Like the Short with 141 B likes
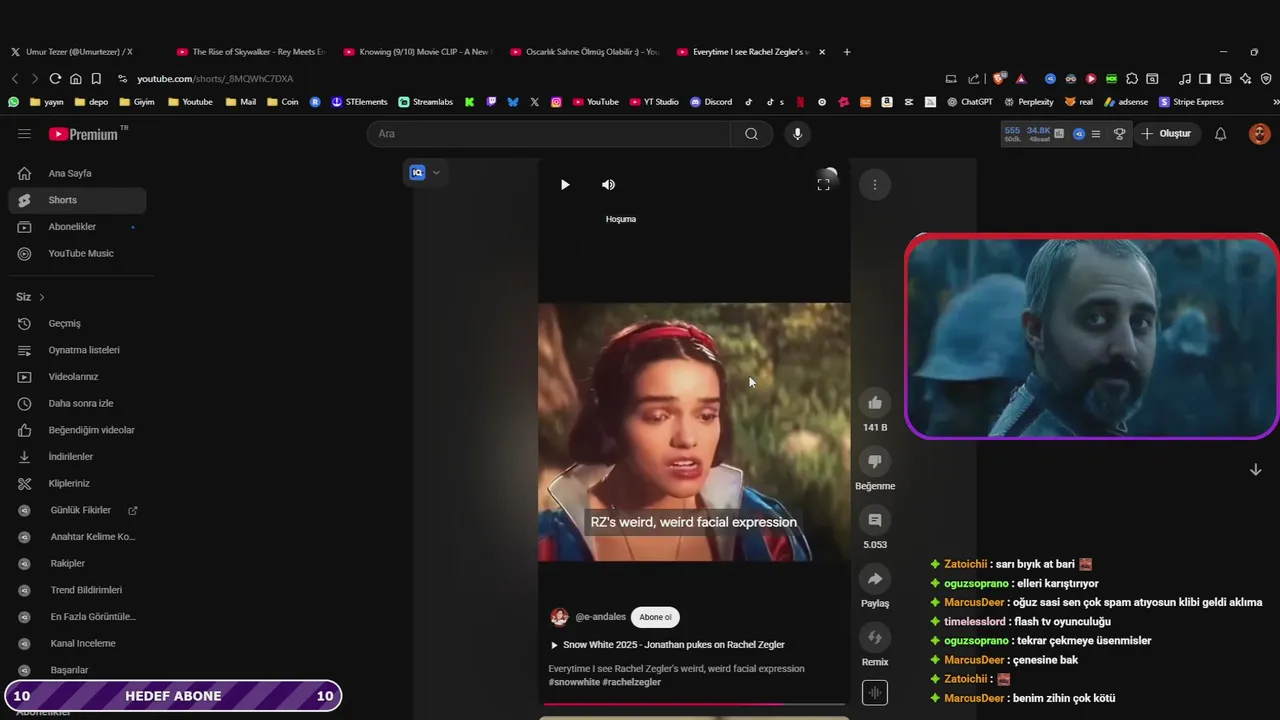The image size is (1280, 720). [x=875, y=403]
